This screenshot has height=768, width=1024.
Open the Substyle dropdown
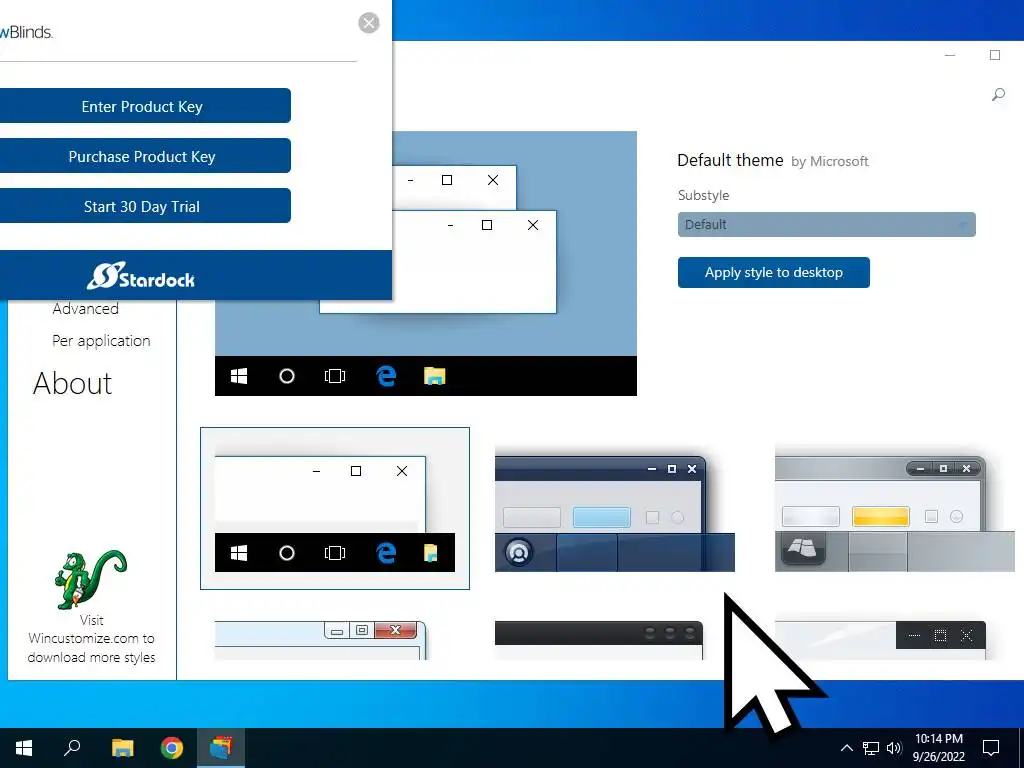pos(826,225)
